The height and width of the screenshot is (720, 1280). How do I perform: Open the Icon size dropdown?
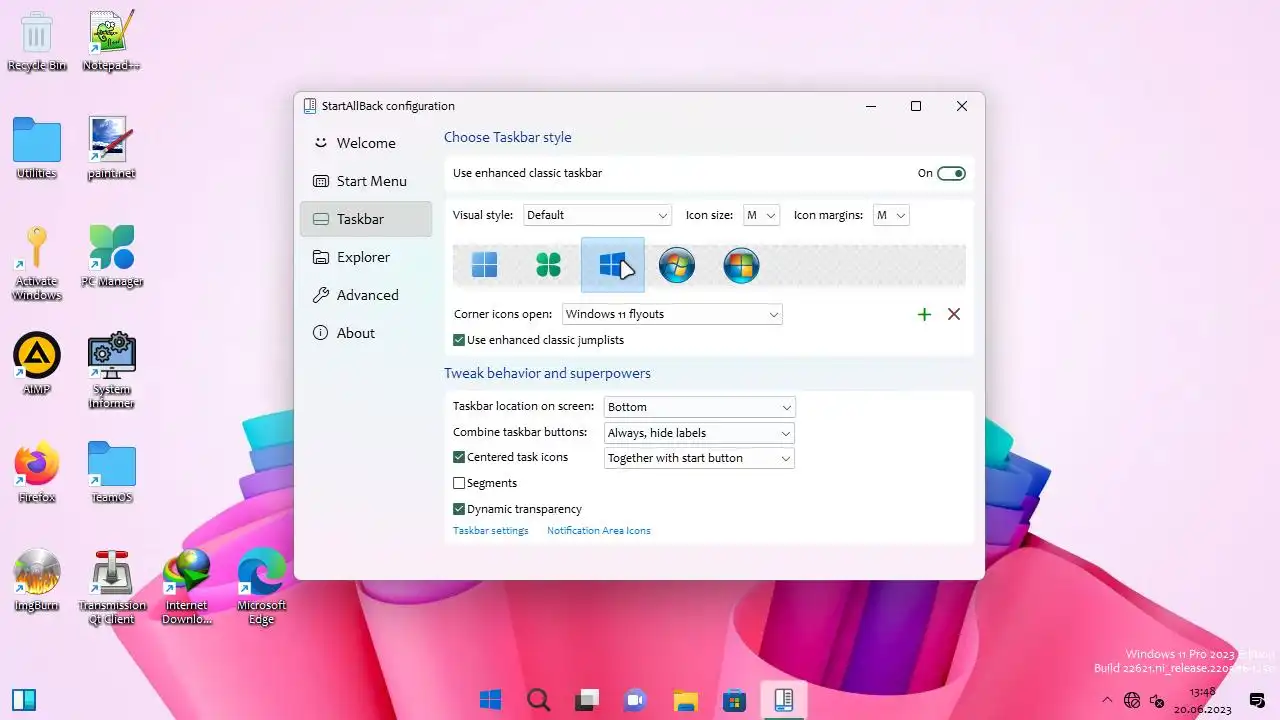tap(761, 215)
